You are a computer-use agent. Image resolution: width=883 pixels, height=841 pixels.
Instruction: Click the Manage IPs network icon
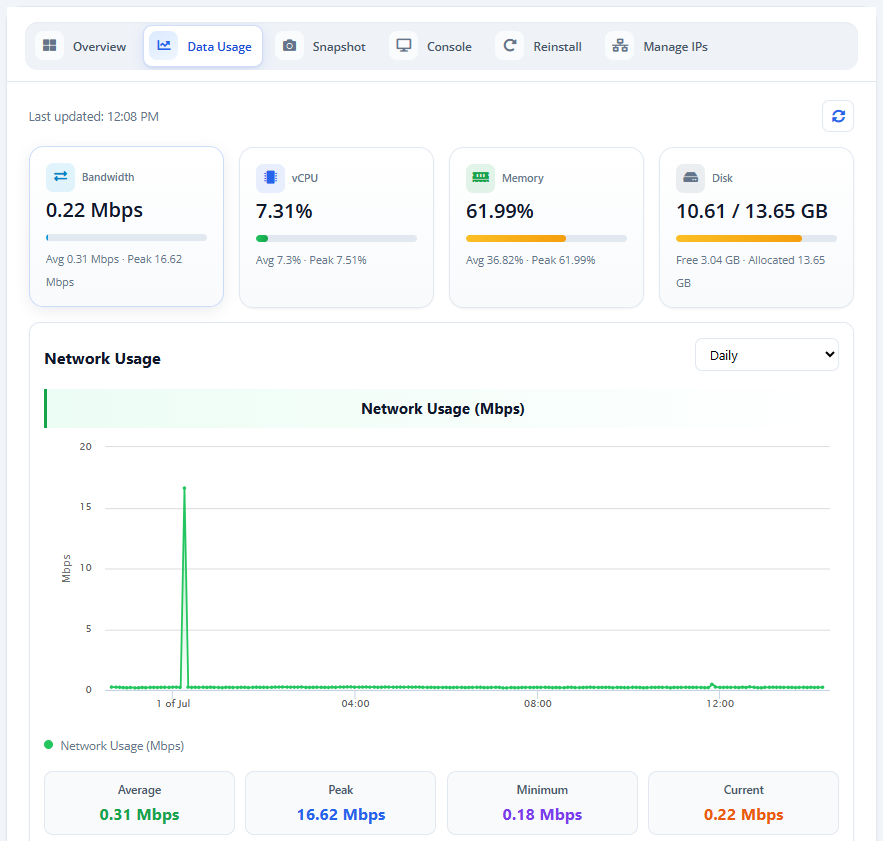[620, 46]
